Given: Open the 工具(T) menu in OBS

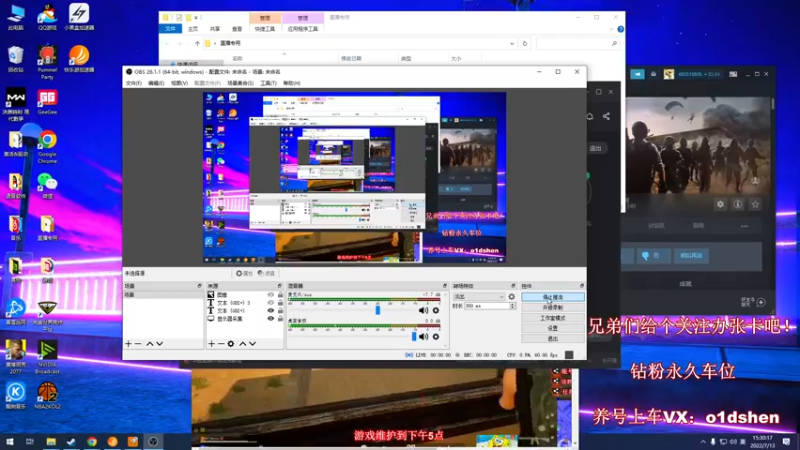Looking at the screenshot, I should [x=268, y=83].
